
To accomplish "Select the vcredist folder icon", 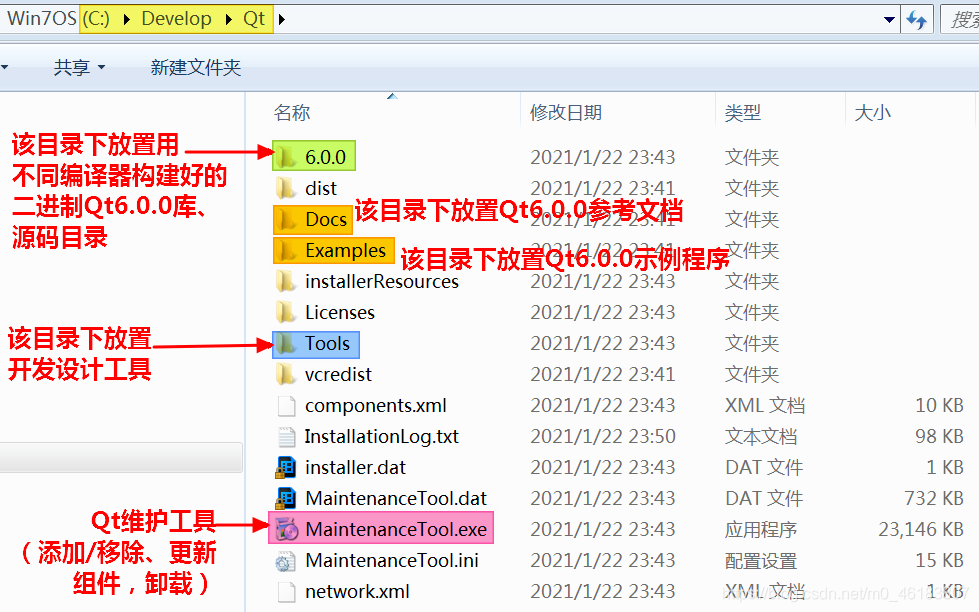I will pyautogui.click(x=286, y=374).
